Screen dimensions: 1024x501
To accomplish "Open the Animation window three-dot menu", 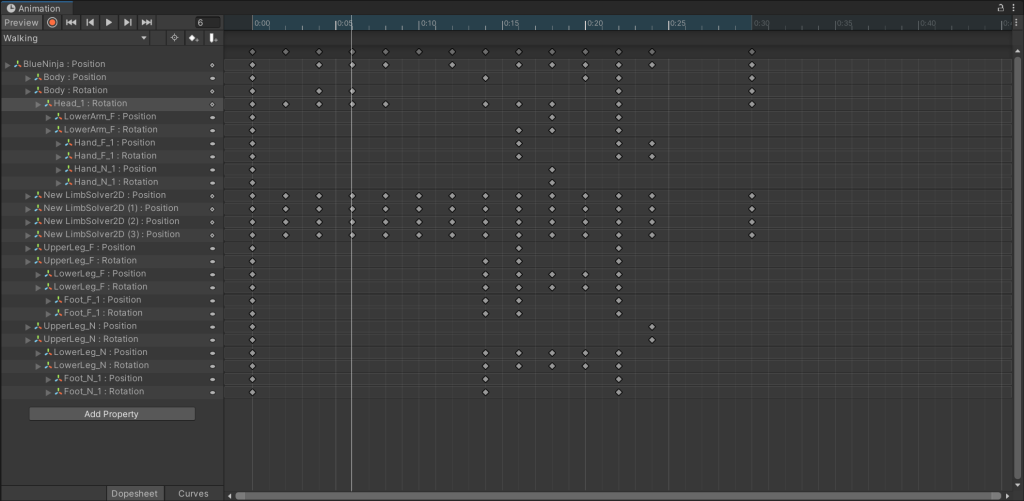I will tap(1014, 8).
